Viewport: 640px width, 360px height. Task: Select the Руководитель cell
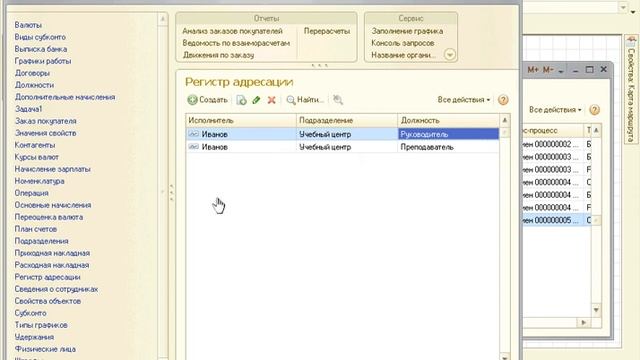point(448,134)
